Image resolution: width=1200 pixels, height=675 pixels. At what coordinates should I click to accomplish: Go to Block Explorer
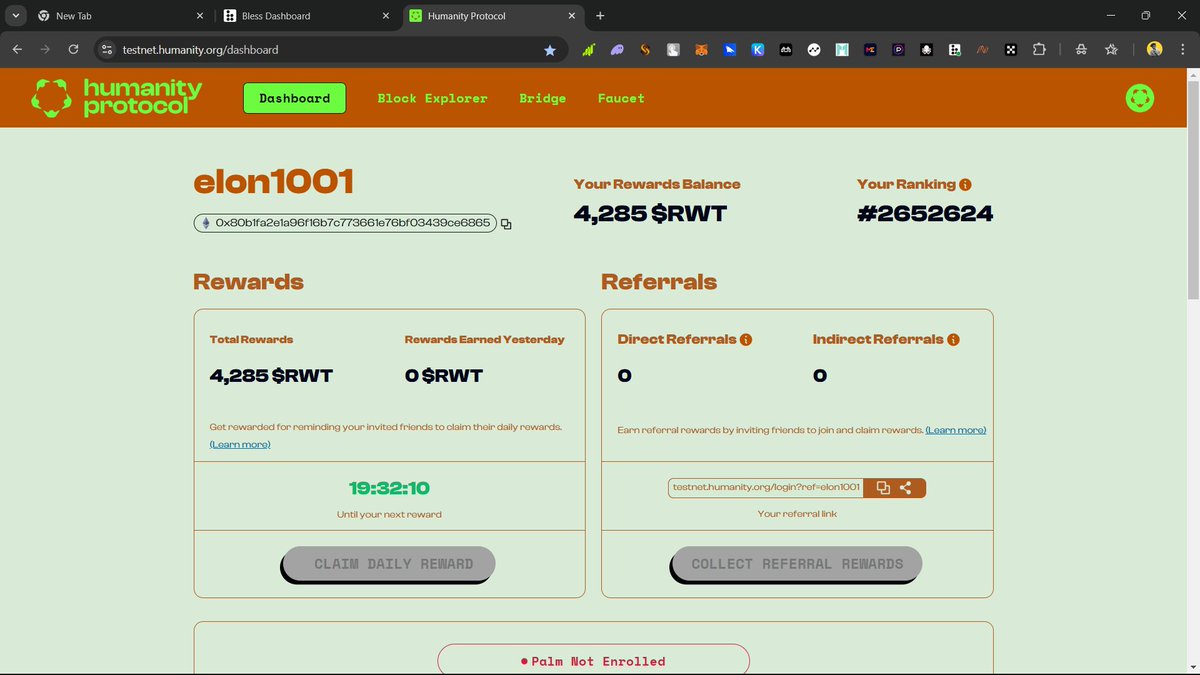pyautogui.click(x=432, y=98)
